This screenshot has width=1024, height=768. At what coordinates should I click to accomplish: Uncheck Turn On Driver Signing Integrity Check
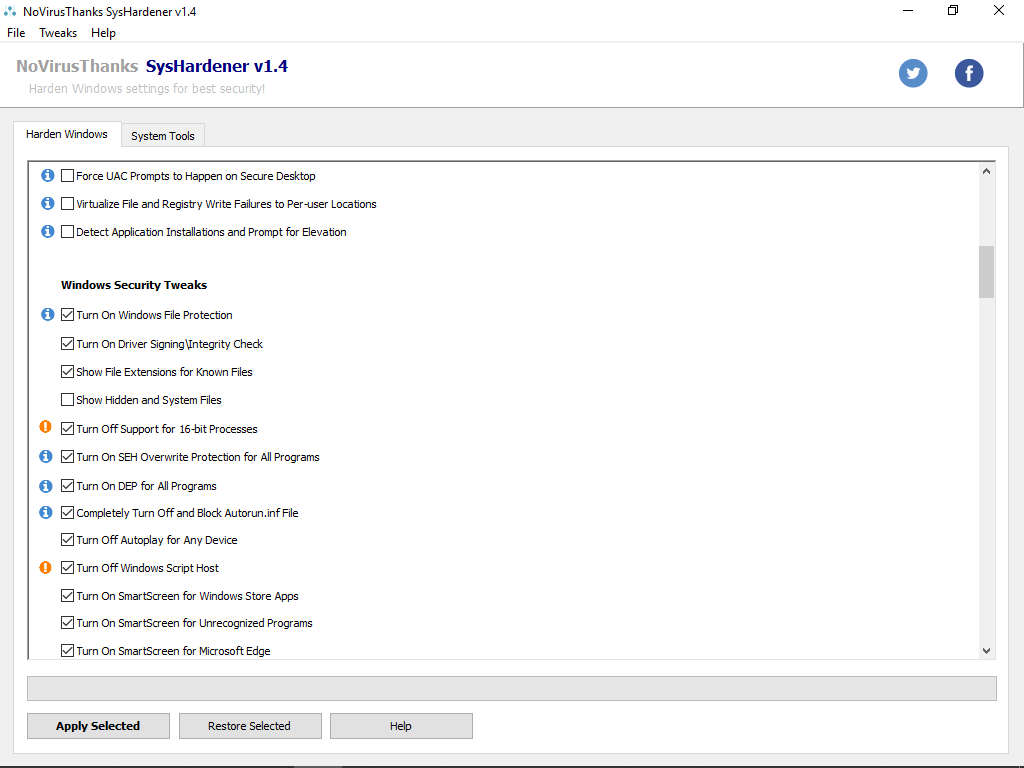(x=67, y=344)
